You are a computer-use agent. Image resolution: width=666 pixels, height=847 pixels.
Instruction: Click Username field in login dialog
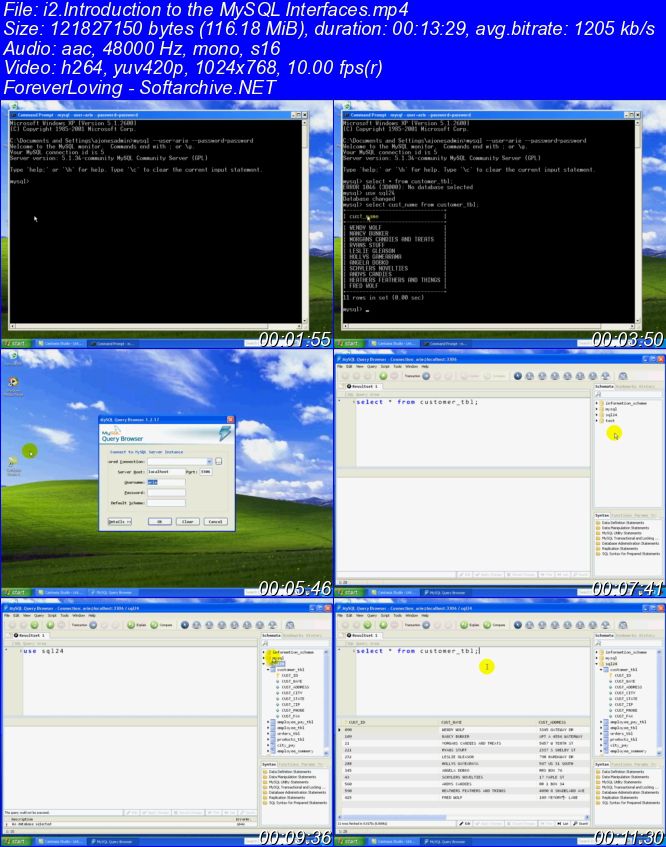pyautogui.click(x=166, y=482)
